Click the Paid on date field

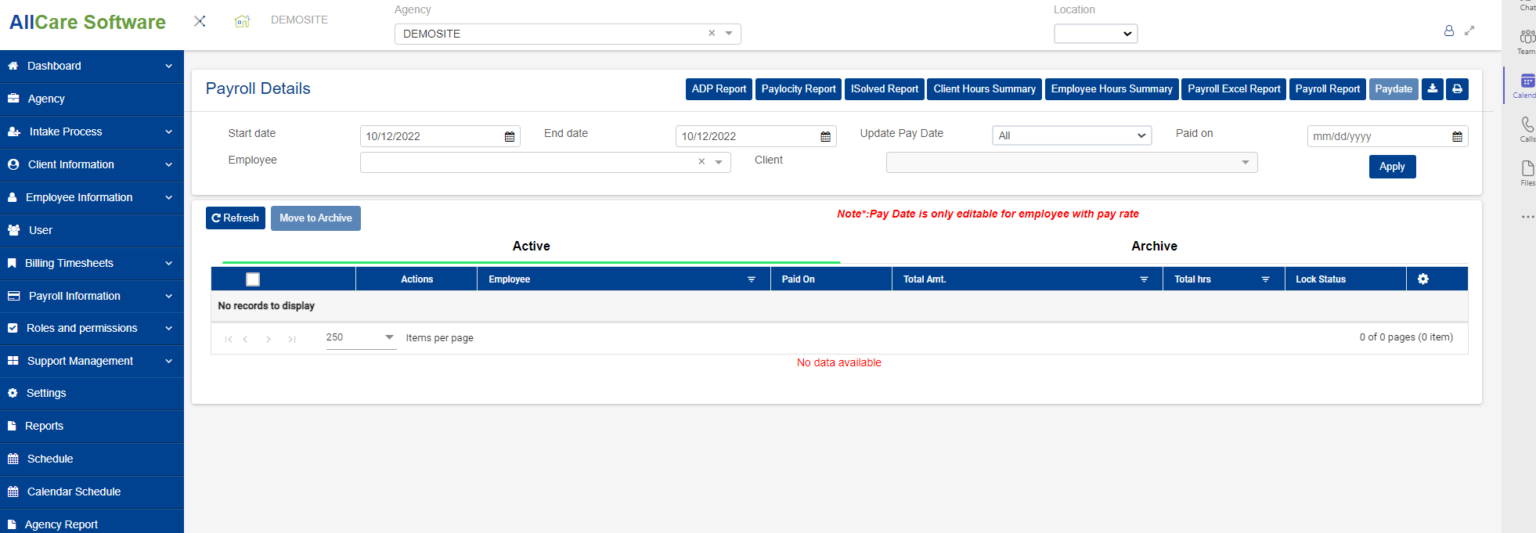click(x=1388, y=136)
